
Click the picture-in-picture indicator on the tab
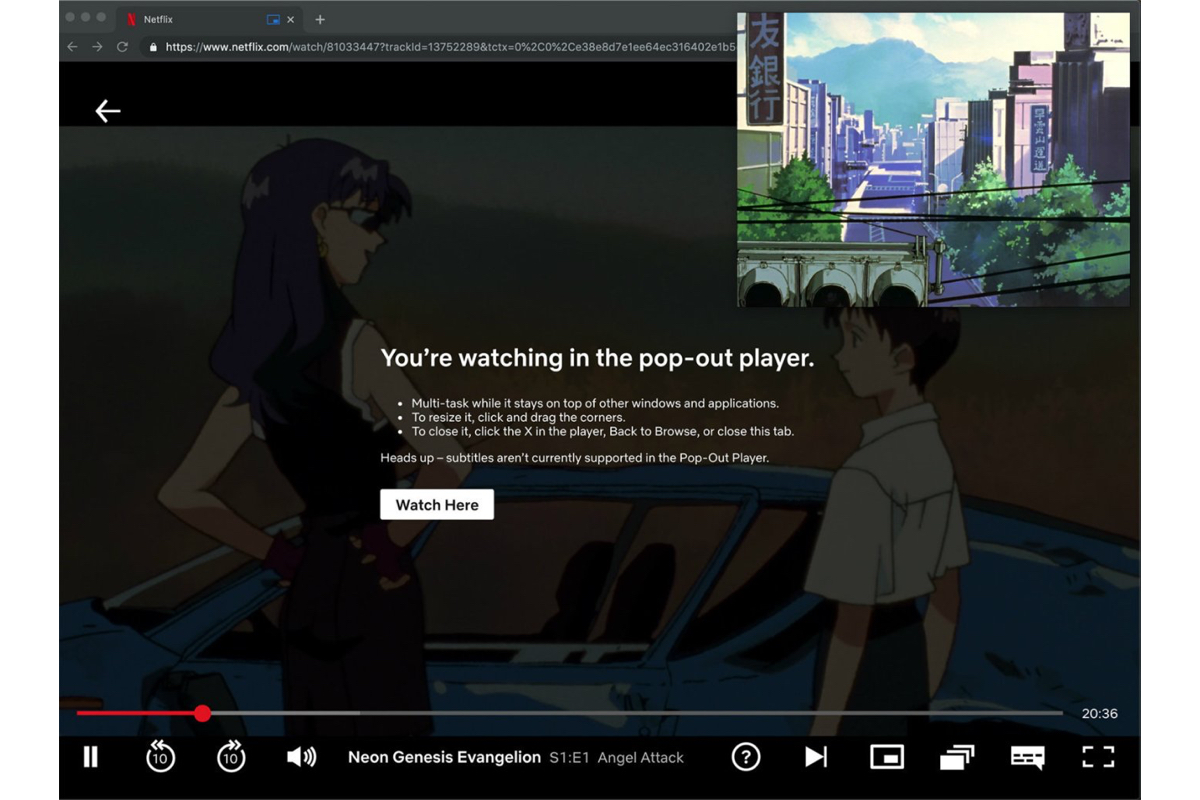(x=273, y=20)
